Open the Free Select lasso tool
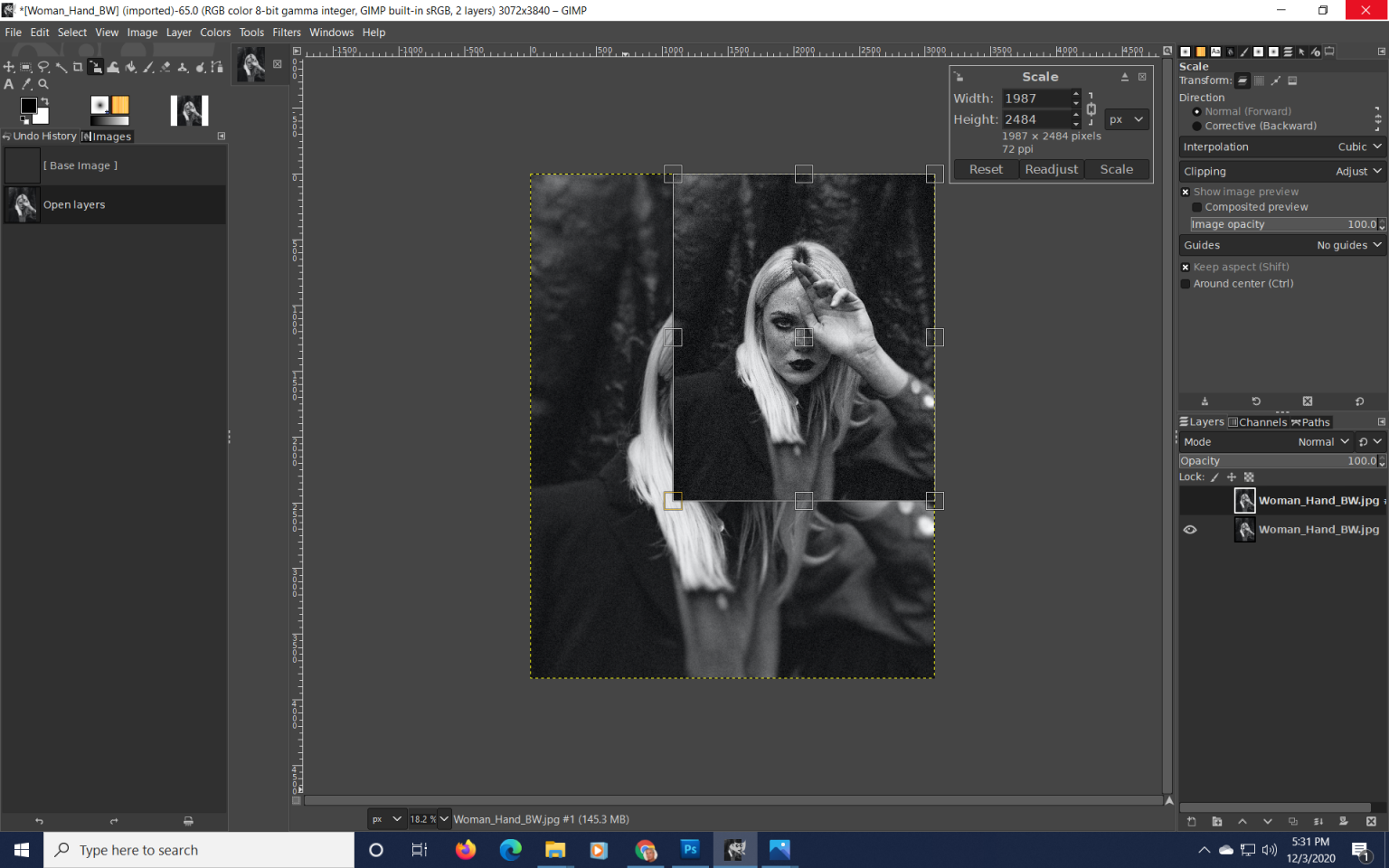The width and height of the screenshot is (1389, 868). (43, 67)
